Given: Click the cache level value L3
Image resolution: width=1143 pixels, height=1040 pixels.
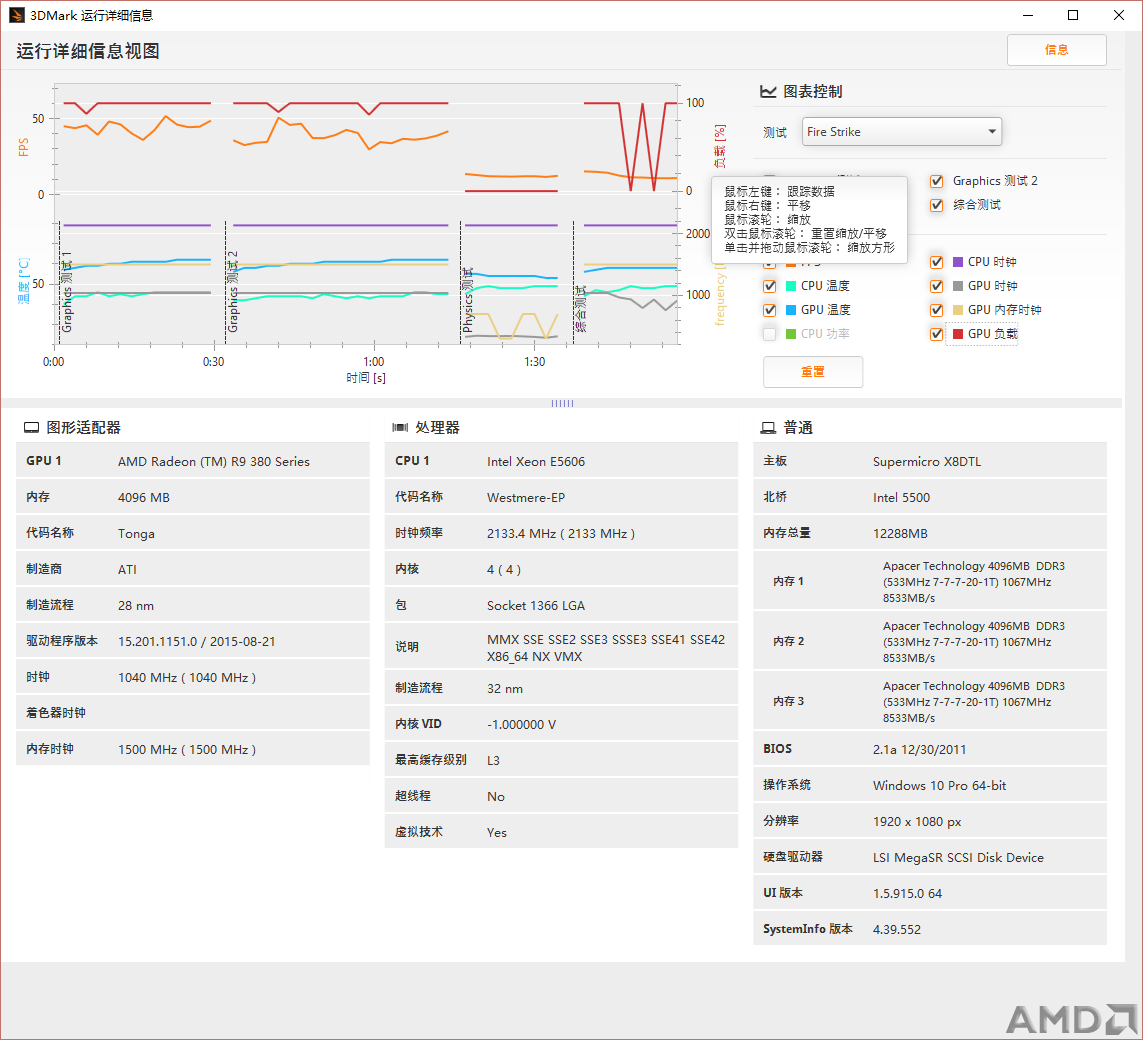Looking at the screenshot, I should (x=494, y=761).
